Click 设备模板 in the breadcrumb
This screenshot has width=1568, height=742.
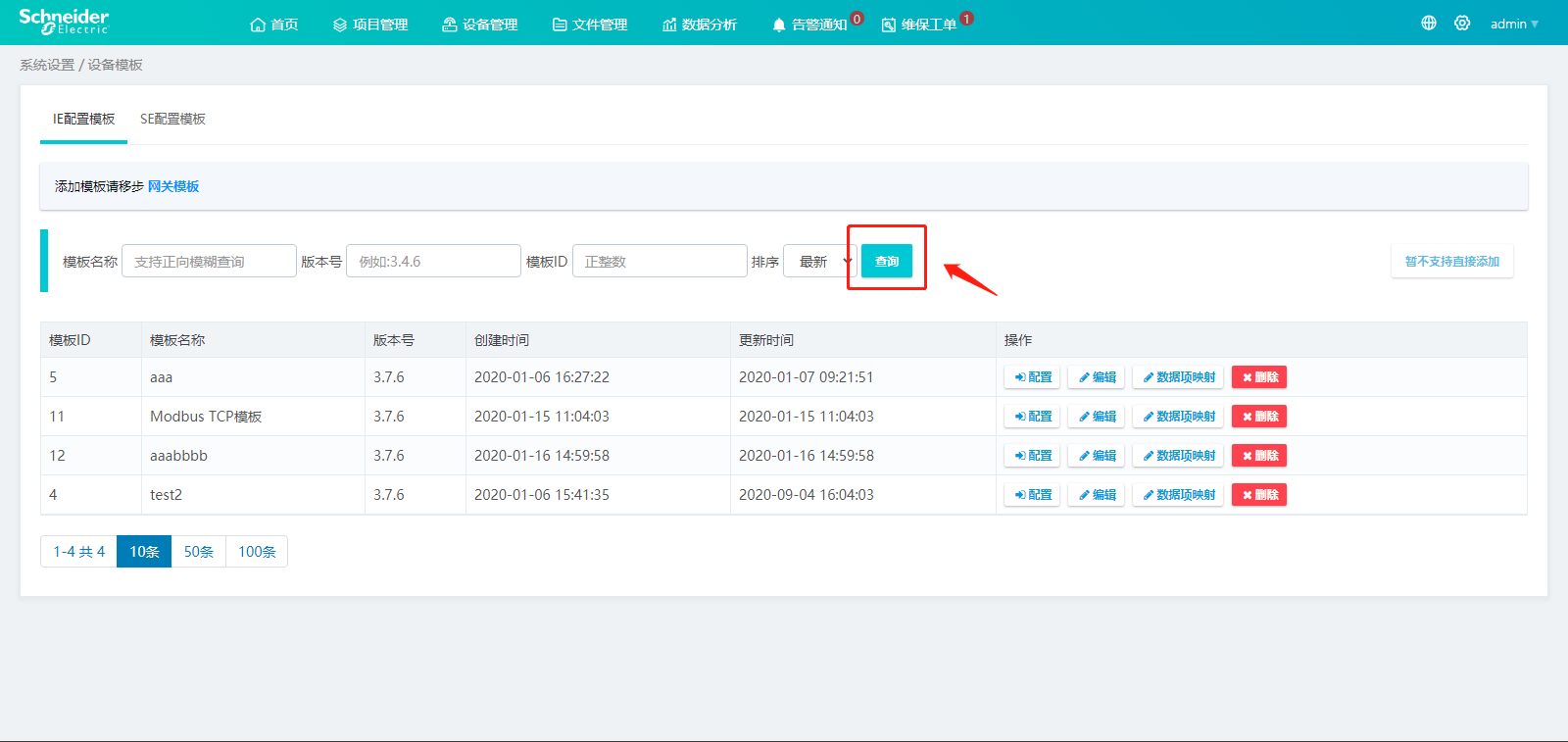116,65
